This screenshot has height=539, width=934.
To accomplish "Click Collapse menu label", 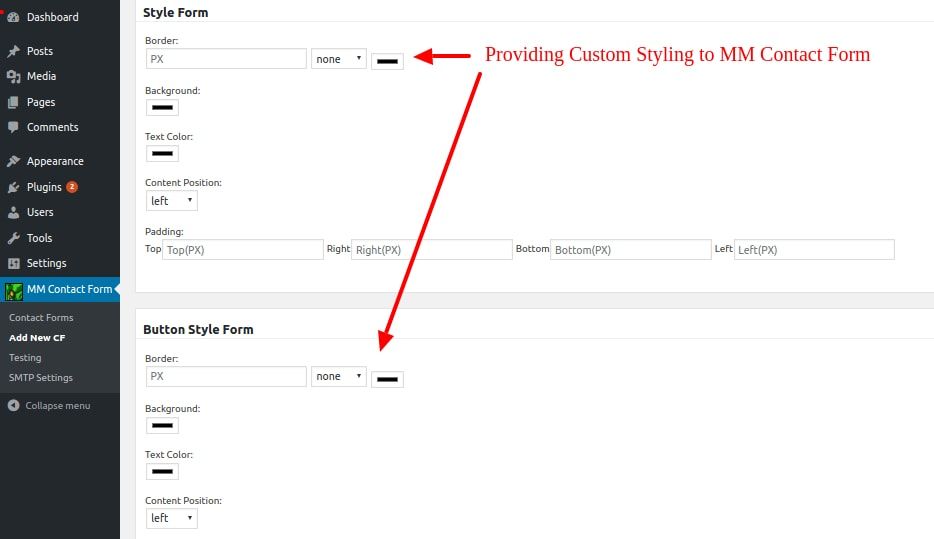I will click(x=58, y=406).
